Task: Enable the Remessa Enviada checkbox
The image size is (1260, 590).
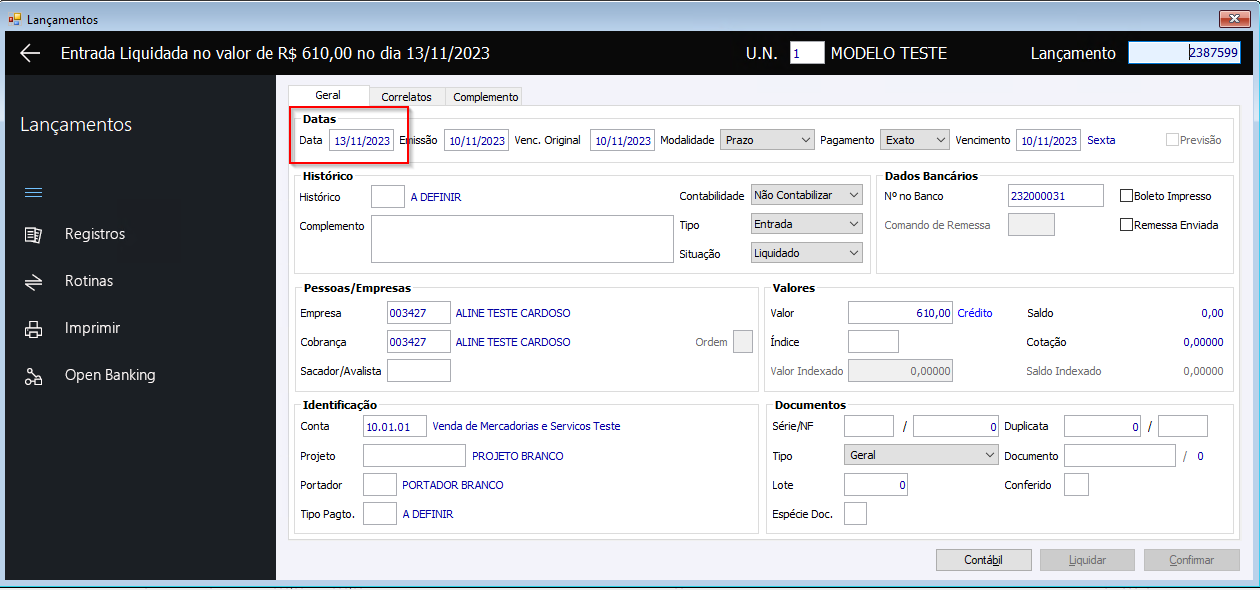Action: click(1126, 225)
